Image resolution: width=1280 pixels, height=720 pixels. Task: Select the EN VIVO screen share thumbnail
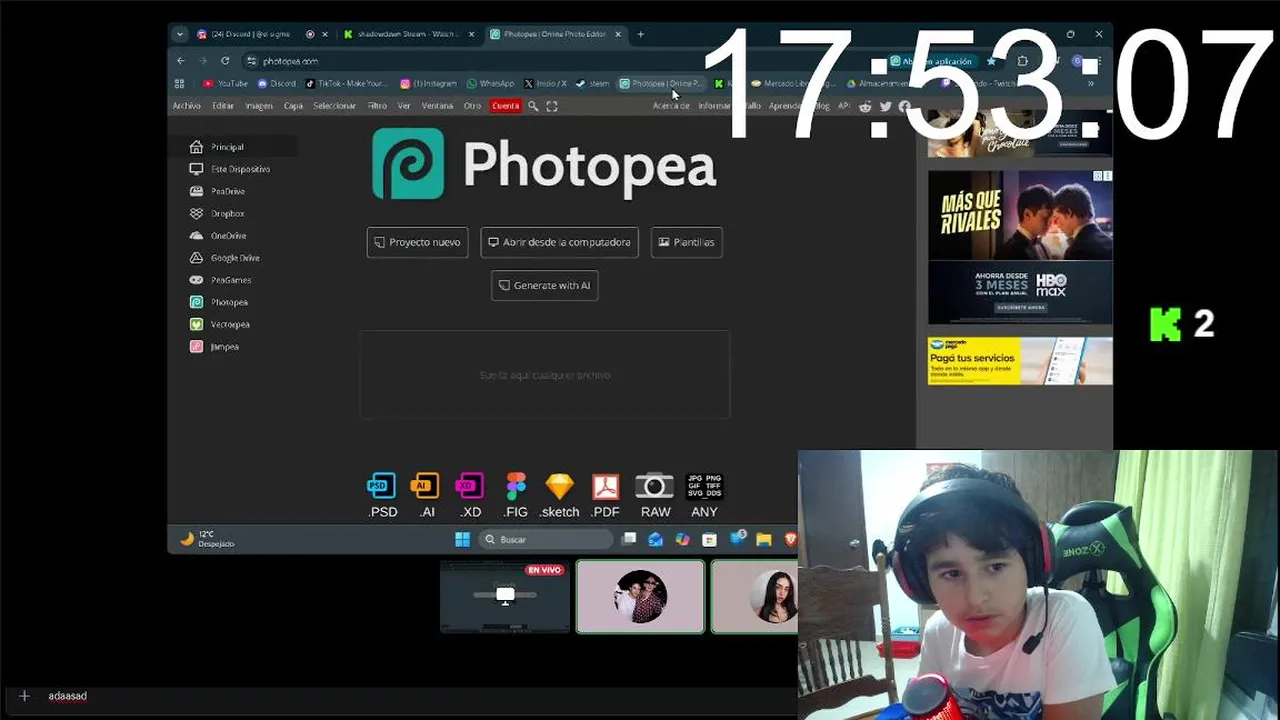[505, 597]
